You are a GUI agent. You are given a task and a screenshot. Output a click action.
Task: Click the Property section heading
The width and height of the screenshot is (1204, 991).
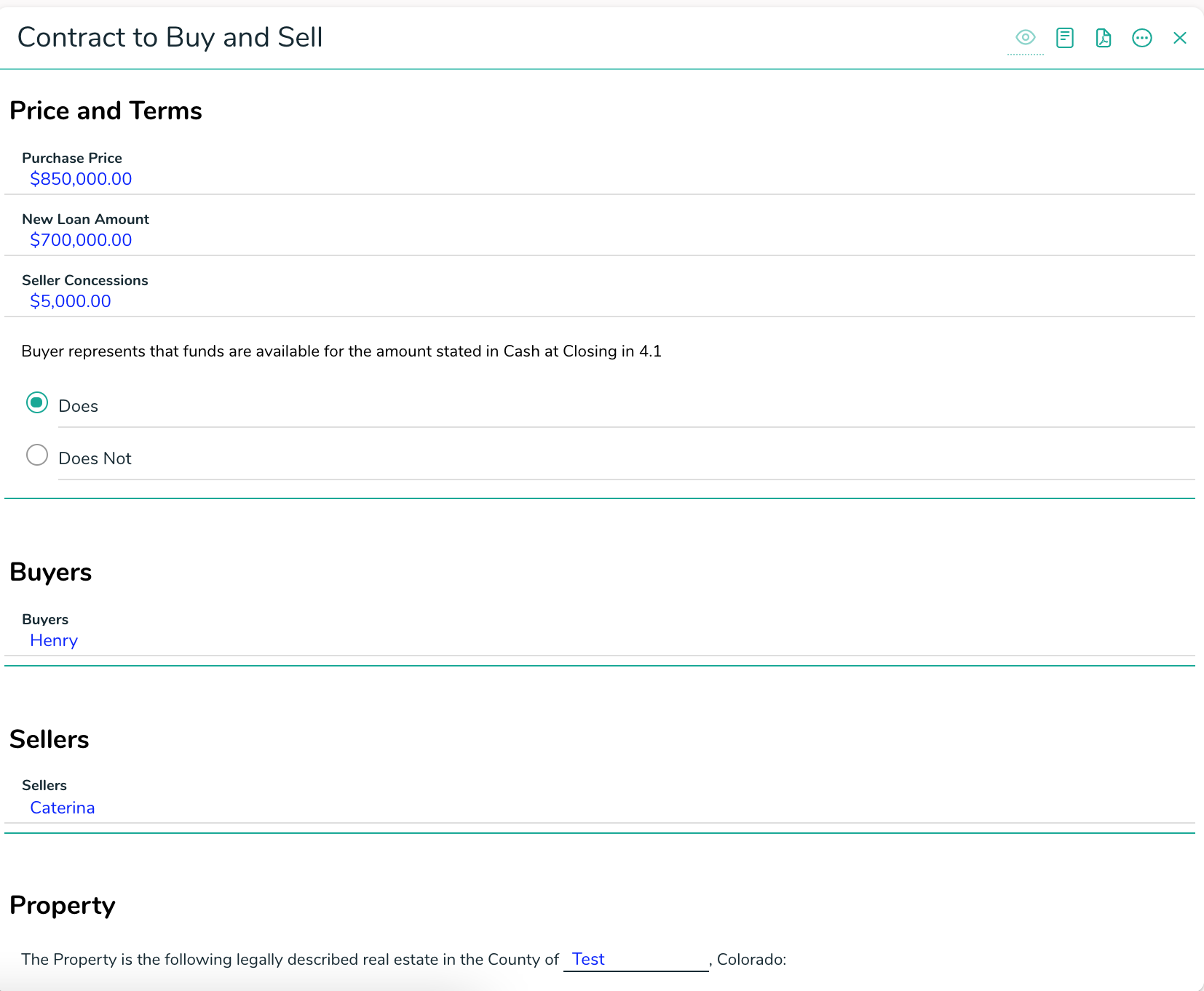pos(63,905)
